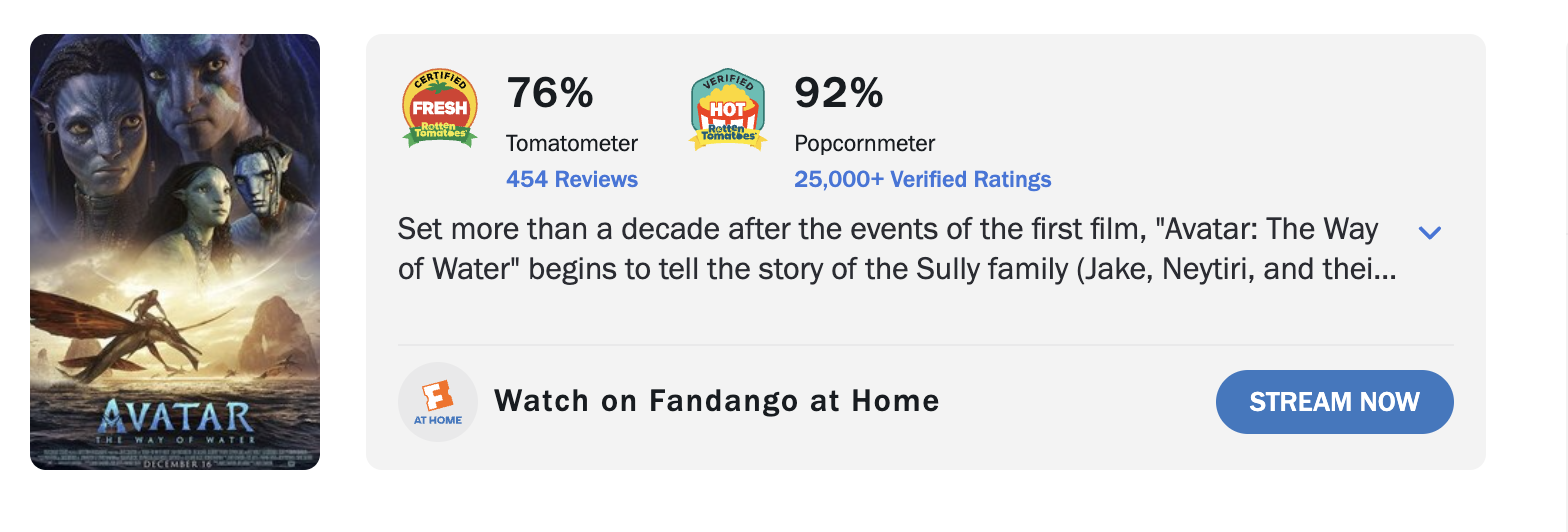Image resolution: width=1568 pixels, height=532 pixels.
Task: Click the Fandango at Home logo
Action: coord(438,402)
